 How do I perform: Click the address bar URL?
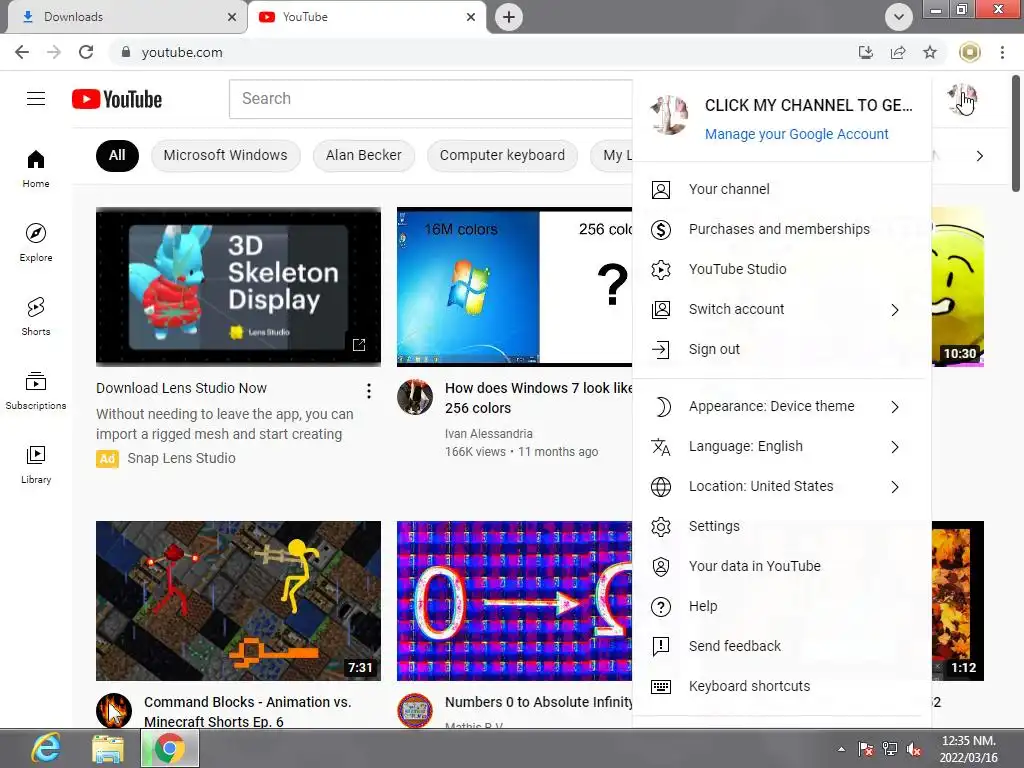click(x=182, y=52)
